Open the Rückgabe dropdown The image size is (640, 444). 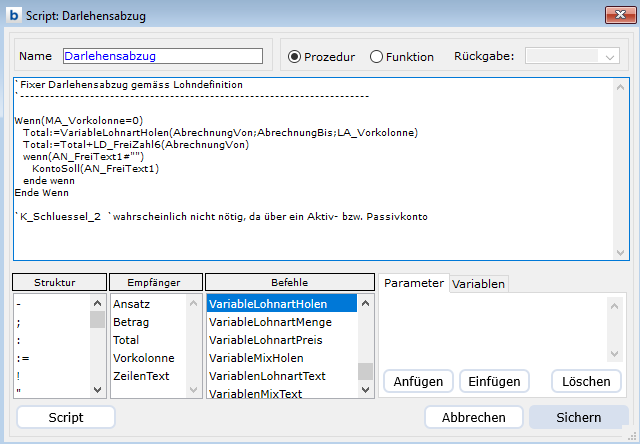coord(573,57)
